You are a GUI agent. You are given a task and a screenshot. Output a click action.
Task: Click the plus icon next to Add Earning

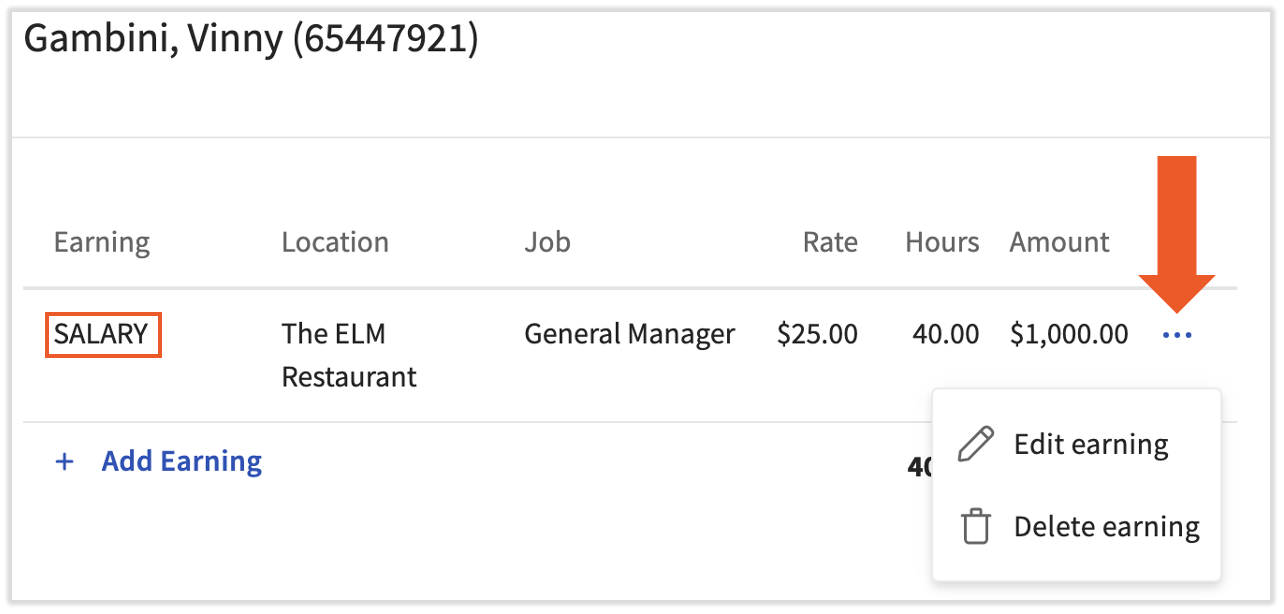65,462
